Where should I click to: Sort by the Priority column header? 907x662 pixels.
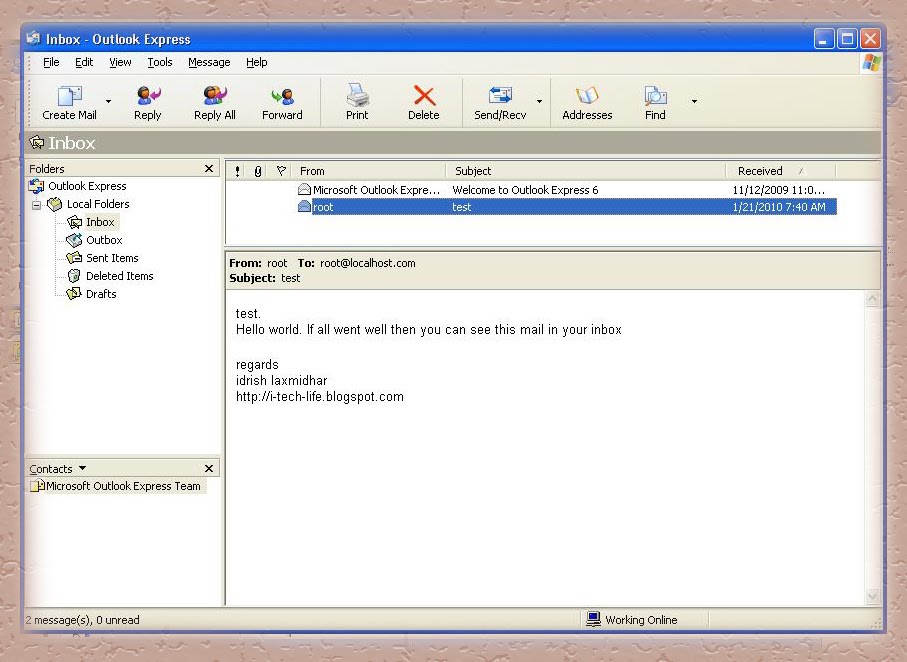click(238, 171)
